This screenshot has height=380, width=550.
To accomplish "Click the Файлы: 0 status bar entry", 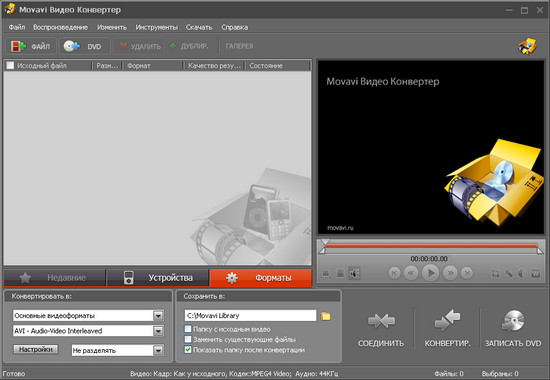I will click(449, 374).
